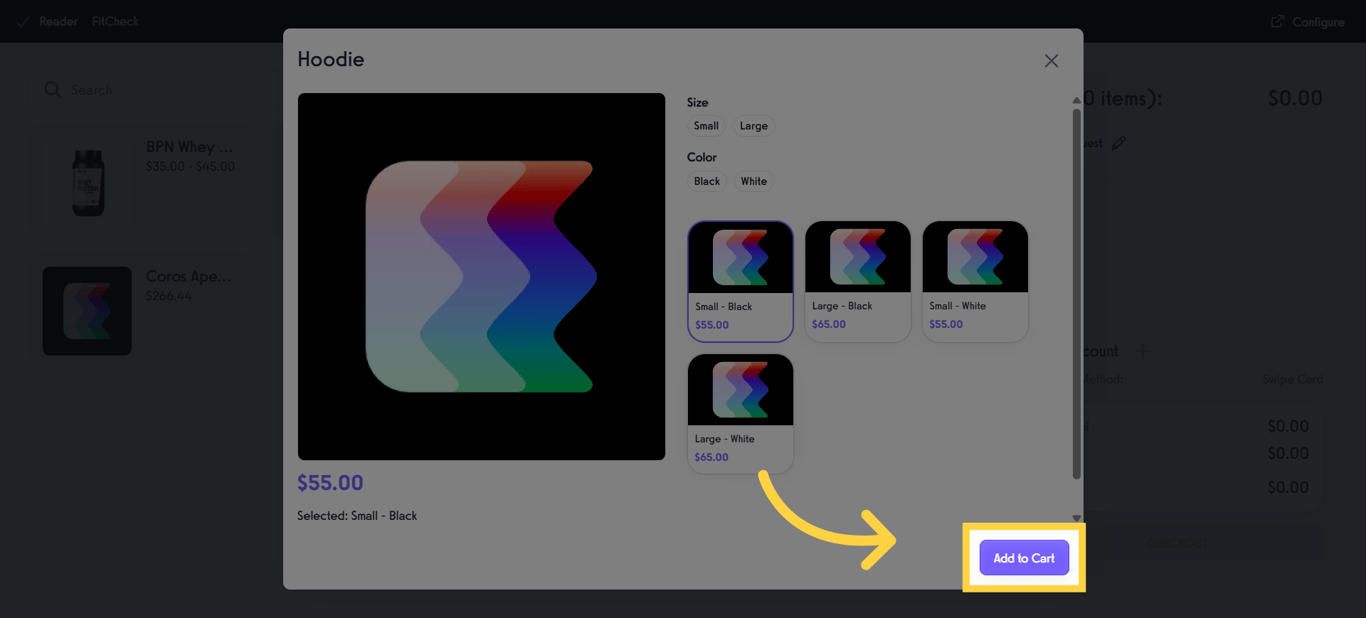Click the Reader checkmark status icon

point(22,21)
